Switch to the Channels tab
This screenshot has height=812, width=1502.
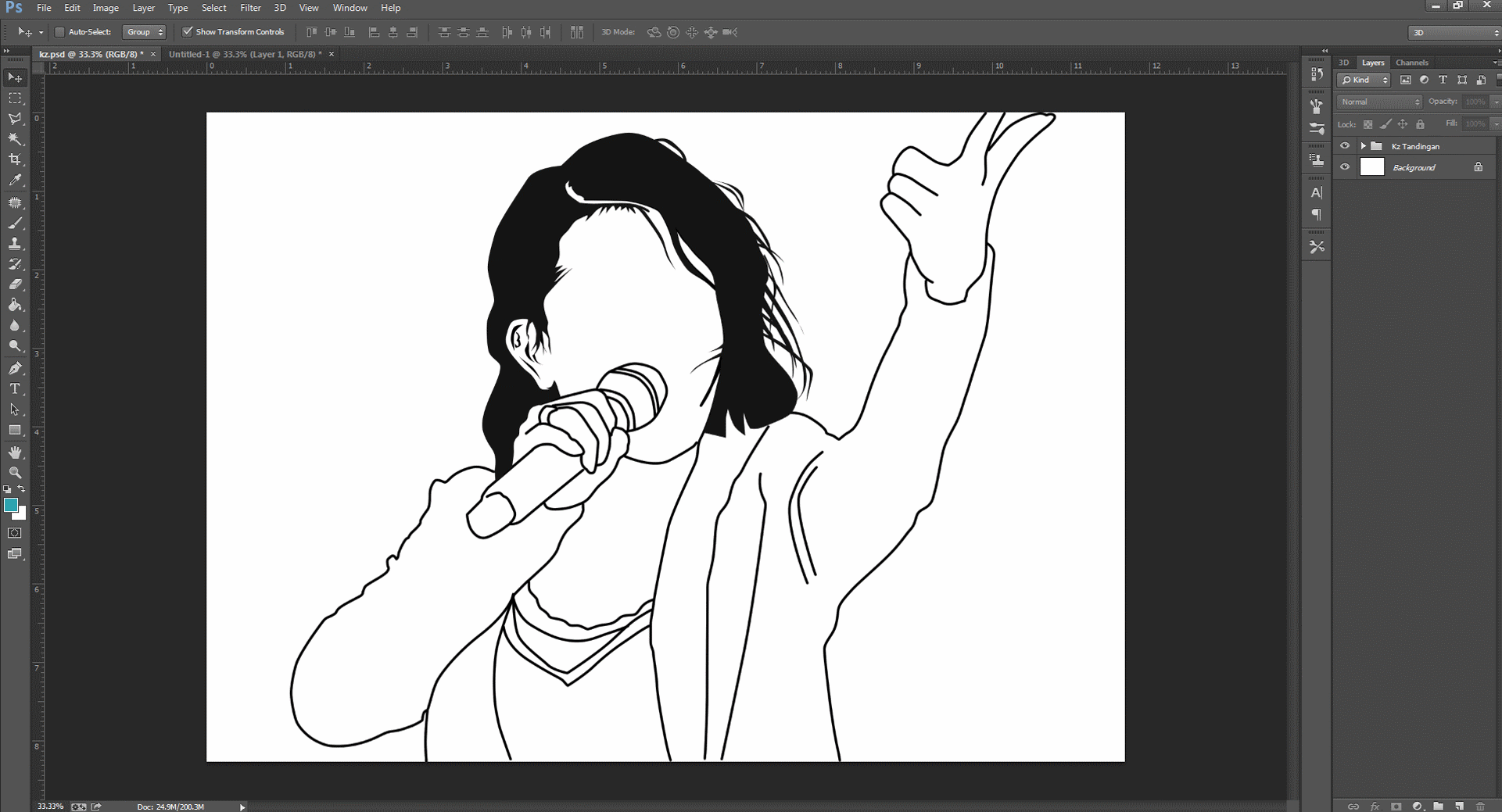coord(1412,63)
